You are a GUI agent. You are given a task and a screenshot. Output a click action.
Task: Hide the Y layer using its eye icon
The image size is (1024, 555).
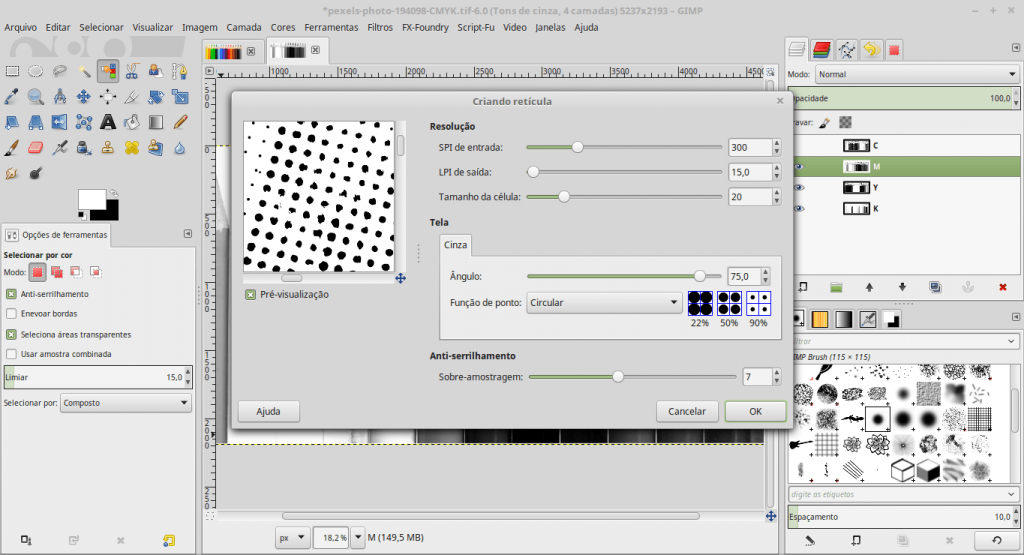[x=799, y=188]
